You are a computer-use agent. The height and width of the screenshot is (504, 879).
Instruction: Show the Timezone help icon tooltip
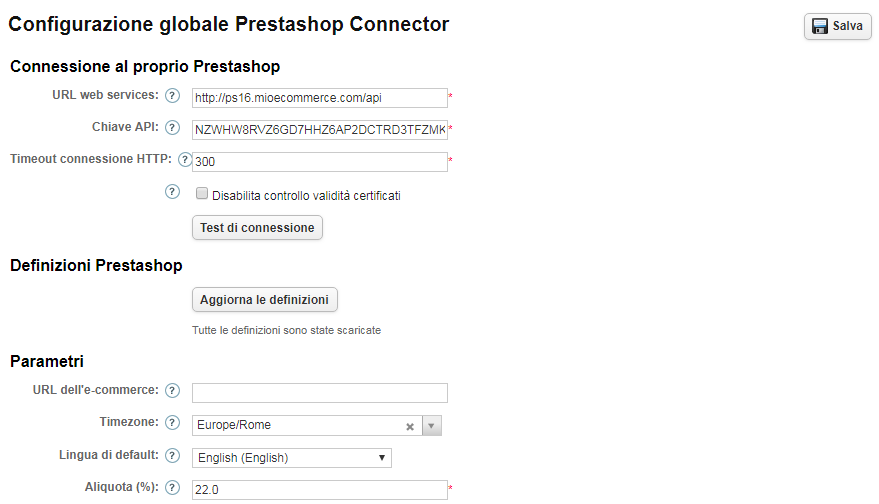tap(172, 423)
